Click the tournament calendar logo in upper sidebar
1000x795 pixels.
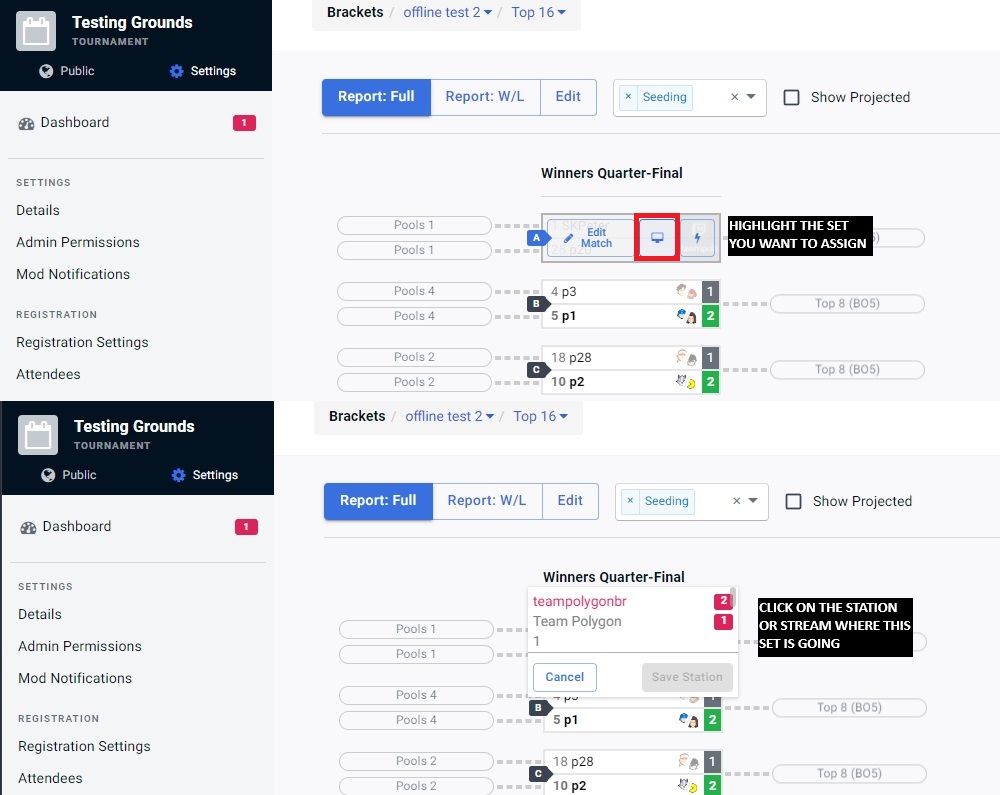click(36, 31)
